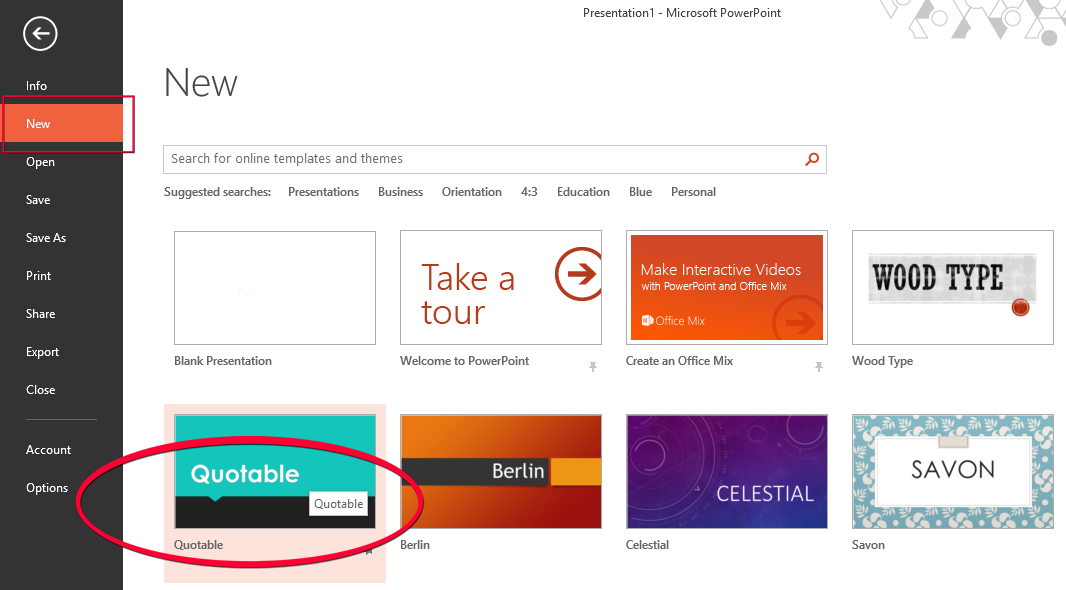Select the Celestial theme thumbnail
1066x590 pixels.
(727, 471)
